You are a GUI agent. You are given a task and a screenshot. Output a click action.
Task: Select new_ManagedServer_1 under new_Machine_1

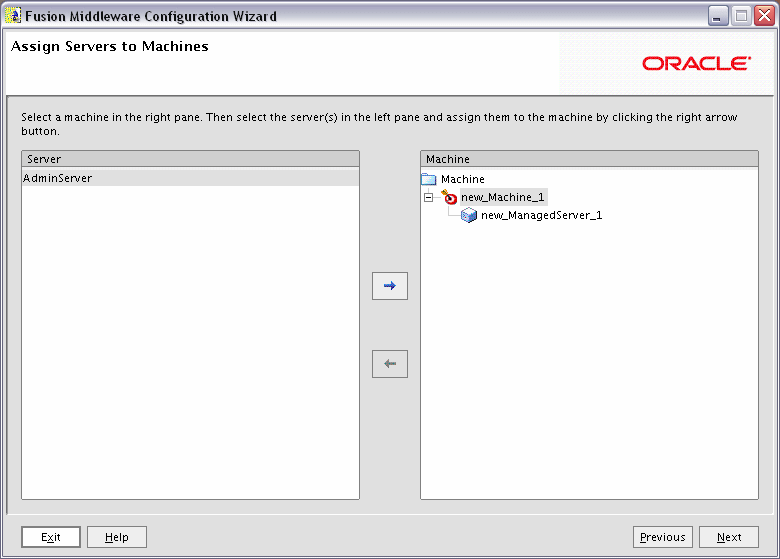[541, 215]
